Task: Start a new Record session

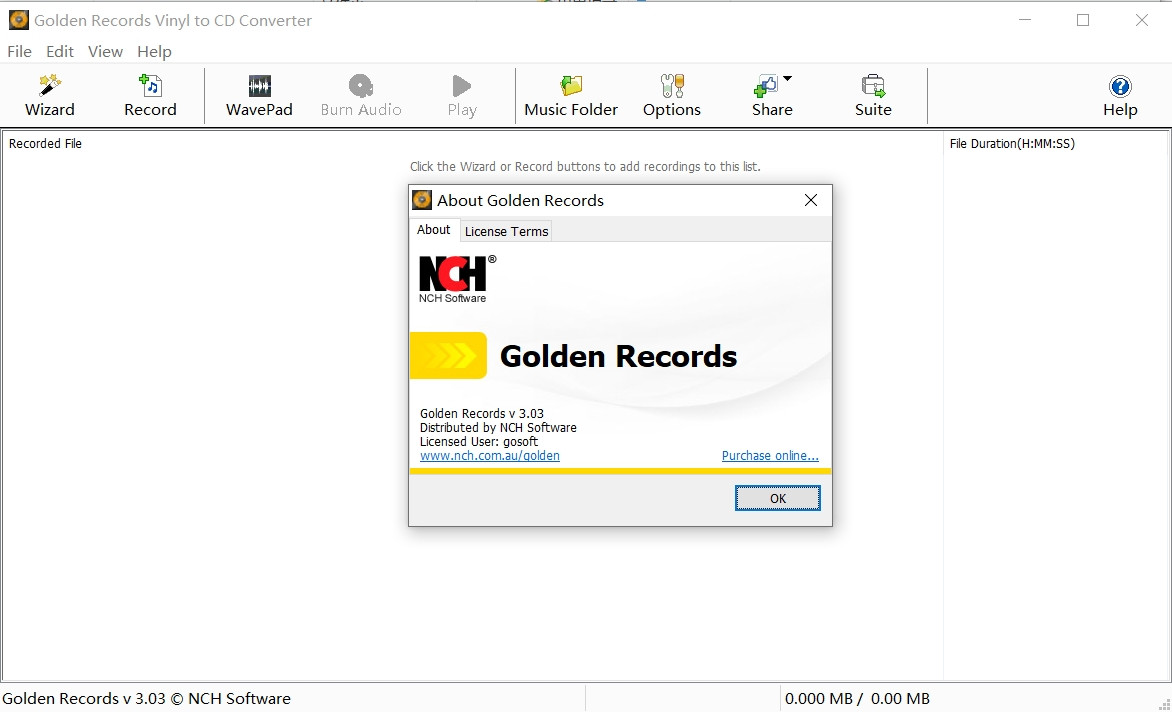Action: [150, 86]
